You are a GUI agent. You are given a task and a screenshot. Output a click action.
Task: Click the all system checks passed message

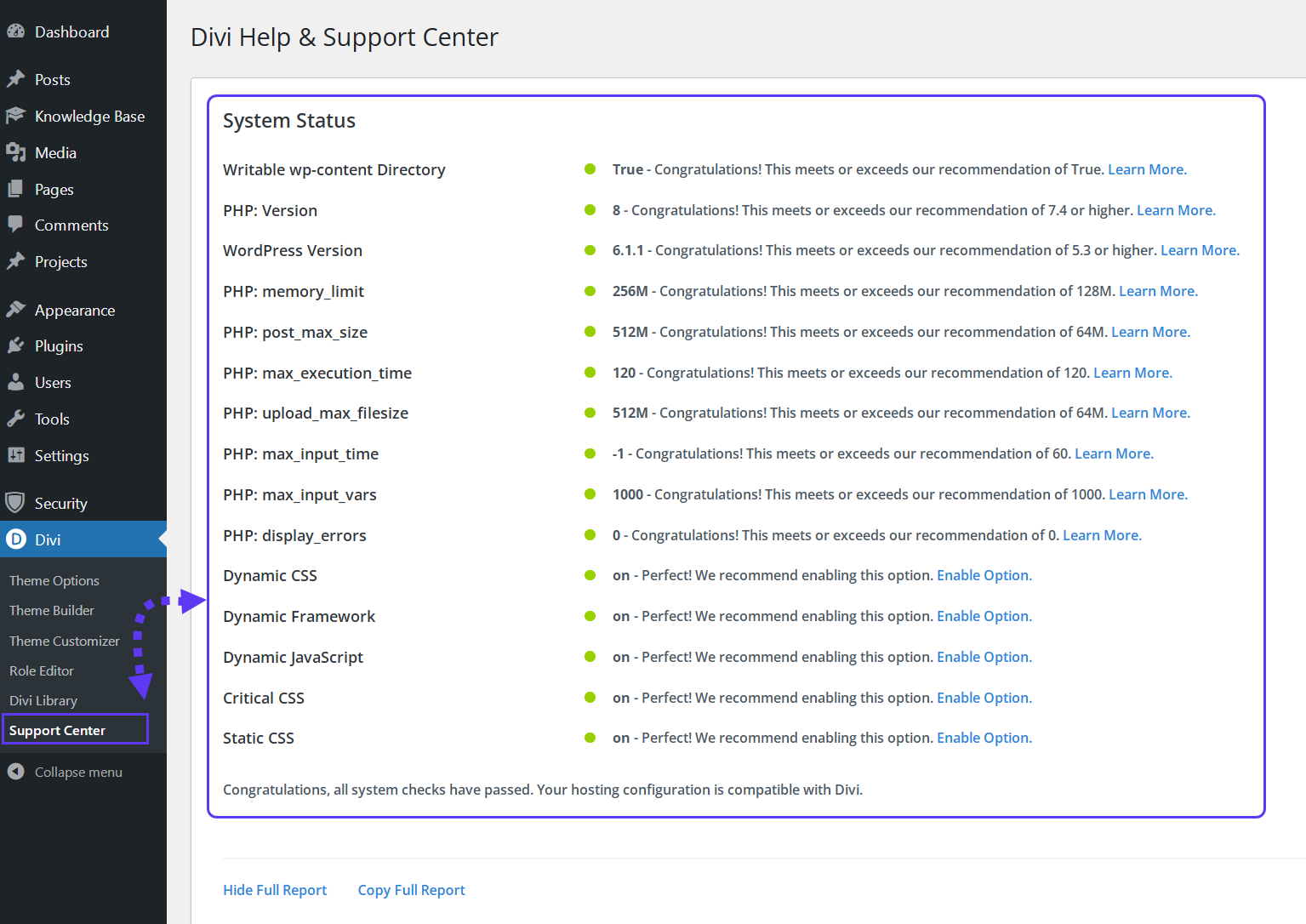coord(543,790)
